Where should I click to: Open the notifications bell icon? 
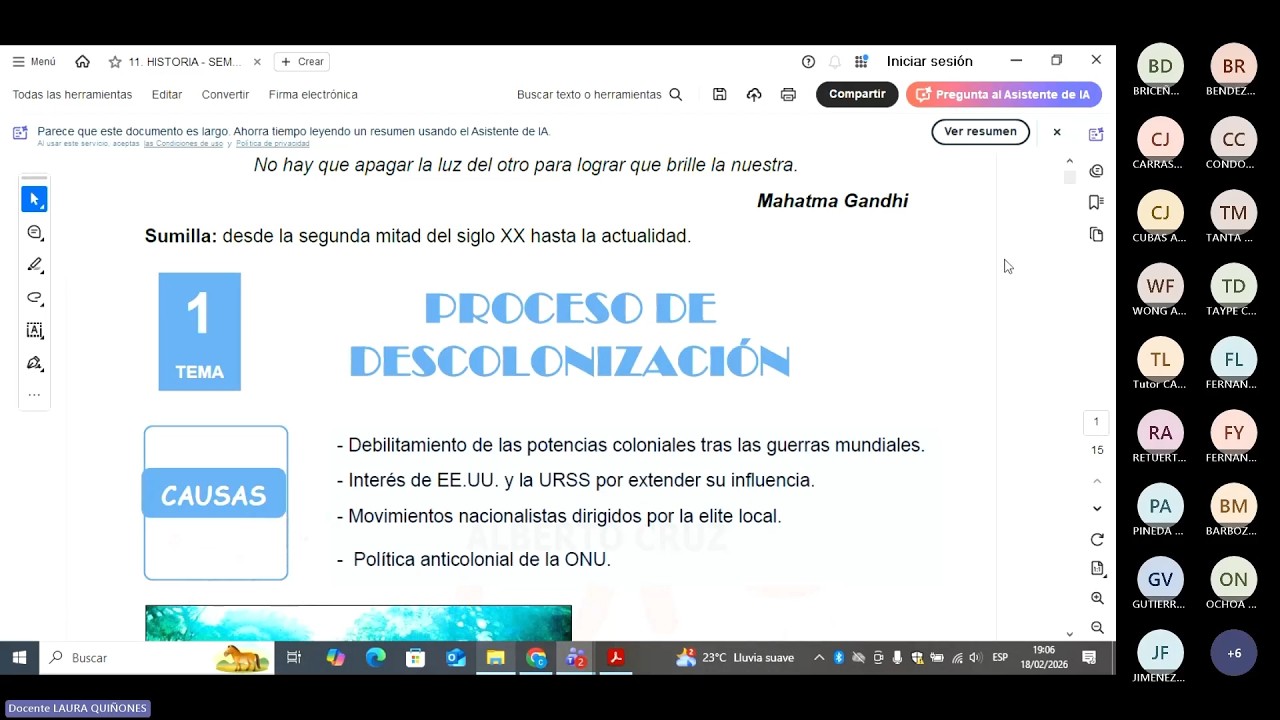tap(835, 62)
